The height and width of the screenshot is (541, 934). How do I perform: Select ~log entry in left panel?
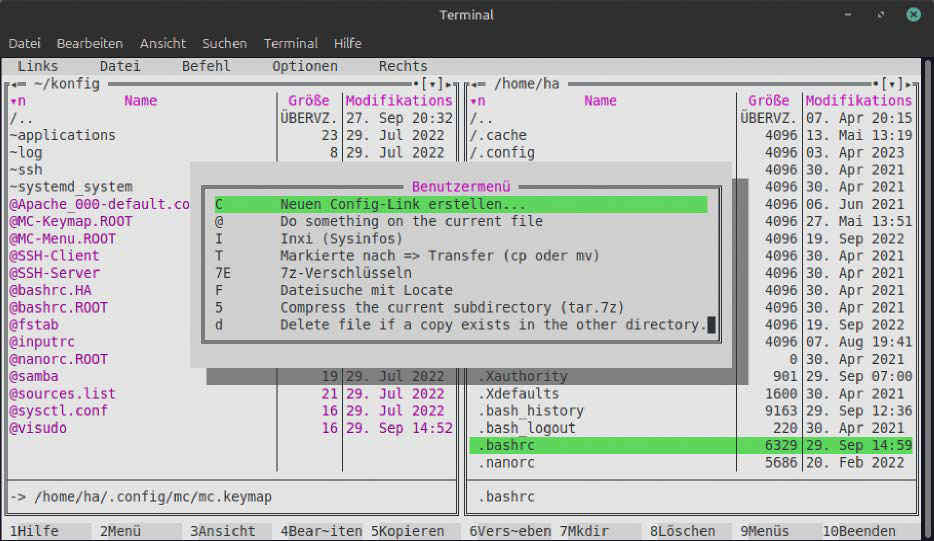pyautogui.click(x=26, y=153)
